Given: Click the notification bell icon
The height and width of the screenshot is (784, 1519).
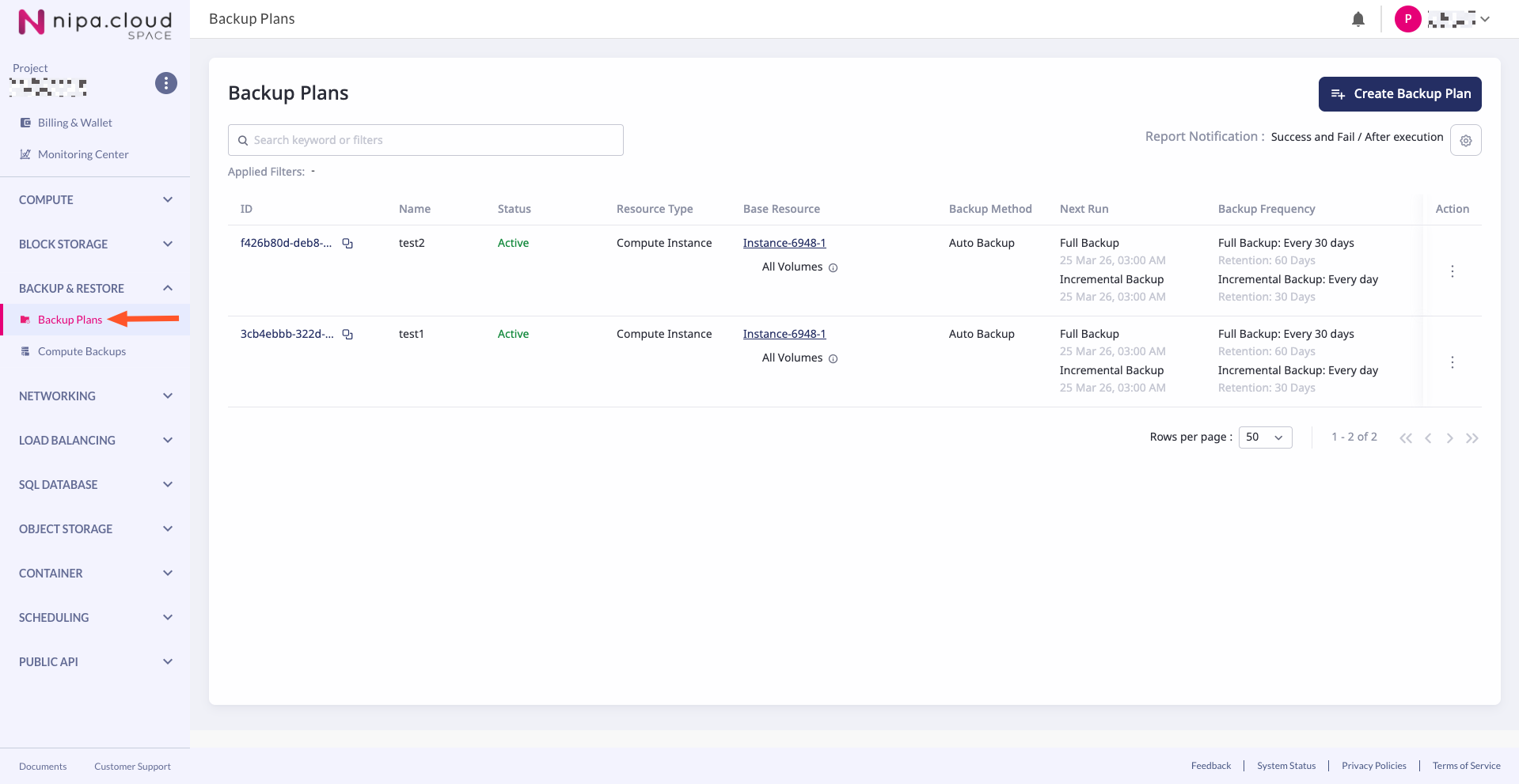Looking at the screenshot, I should pos(1358,20).
